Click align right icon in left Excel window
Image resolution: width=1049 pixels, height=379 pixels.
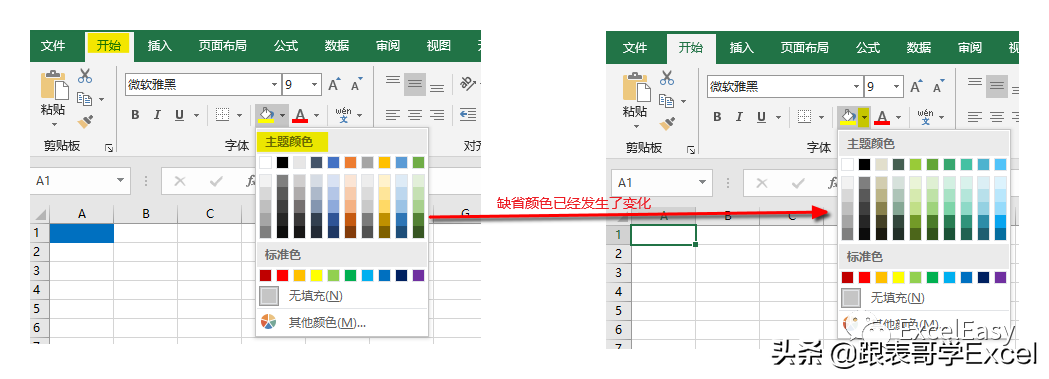tap(437, 115)
